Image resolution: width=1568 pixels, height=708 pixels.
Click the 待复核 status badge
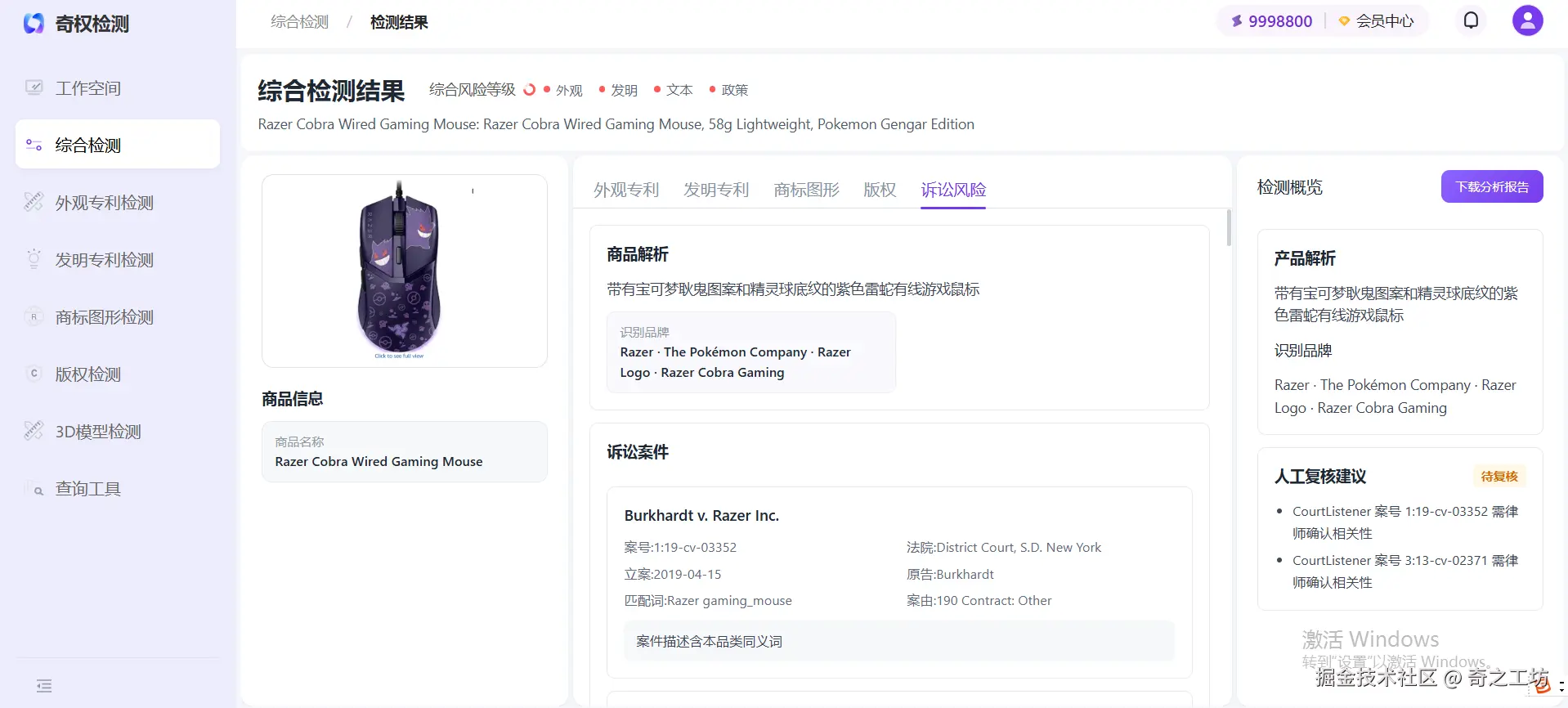pos(1499,477)
